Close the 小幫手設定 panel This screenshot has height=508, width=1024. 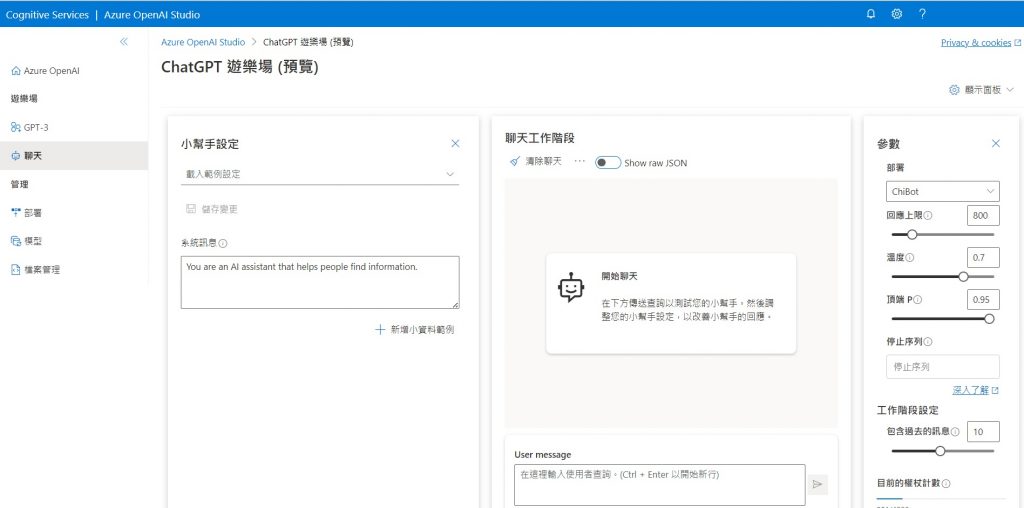455,144
